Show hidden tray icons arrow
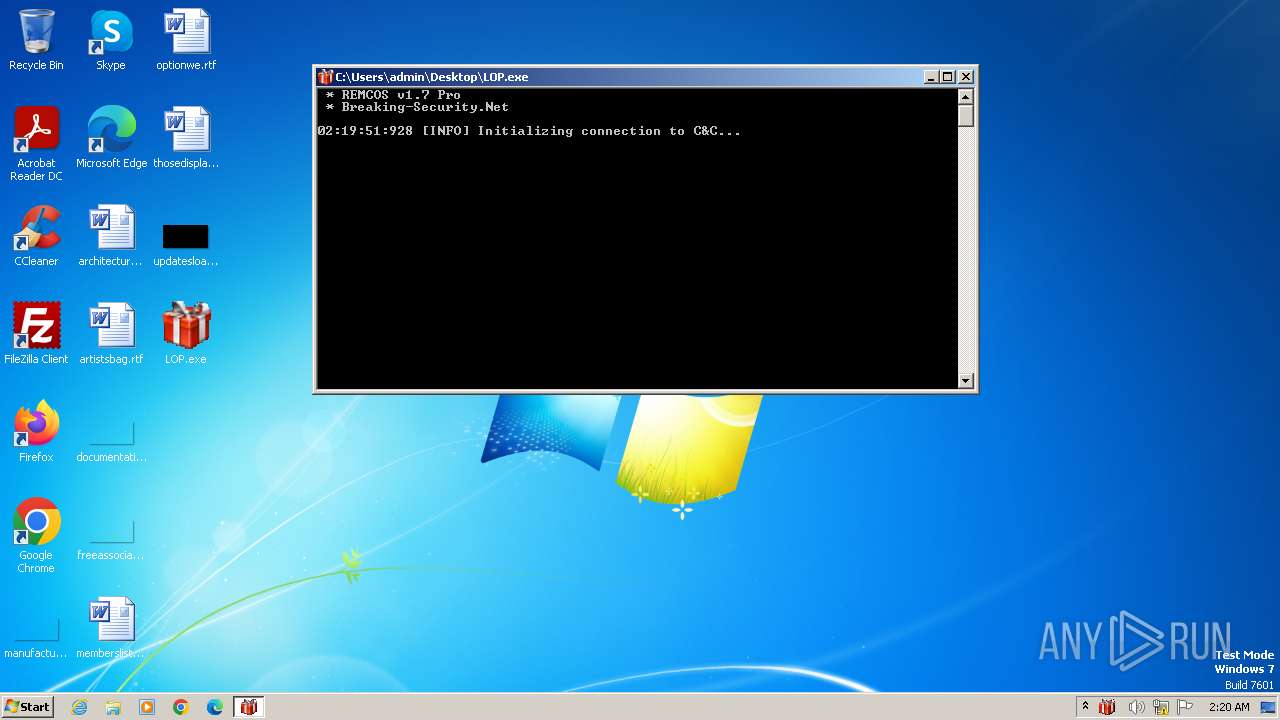1280x720 pixels. pos(1085,707)
